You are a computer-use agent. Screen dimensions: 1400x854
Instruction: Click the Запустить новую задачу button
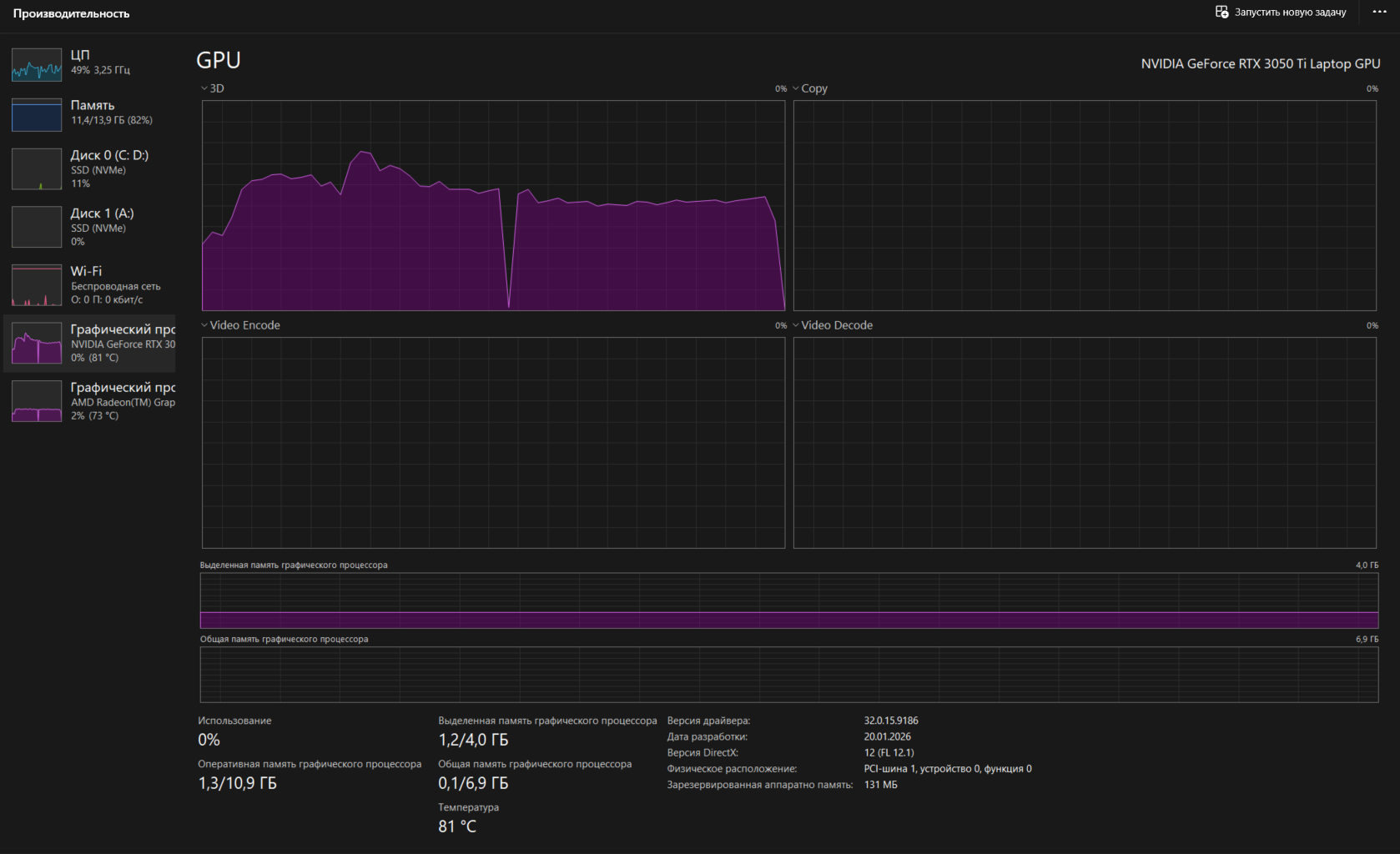tap(1281, 13)
